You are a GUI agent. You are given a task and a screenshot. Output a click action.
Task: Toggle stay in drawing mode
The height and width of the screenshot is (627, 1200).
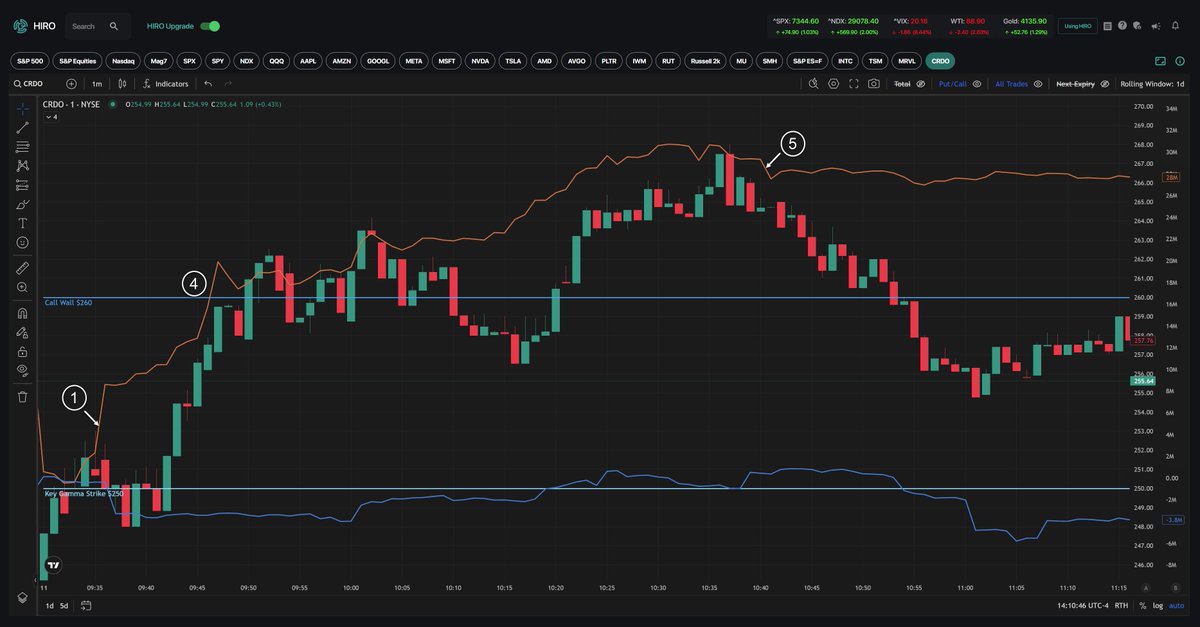pos(22,332)
